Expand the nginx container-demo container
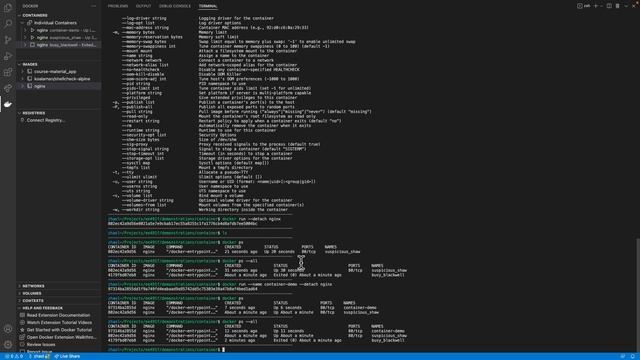The width and height of the screenshot is (640, 360). pos(25,30)
